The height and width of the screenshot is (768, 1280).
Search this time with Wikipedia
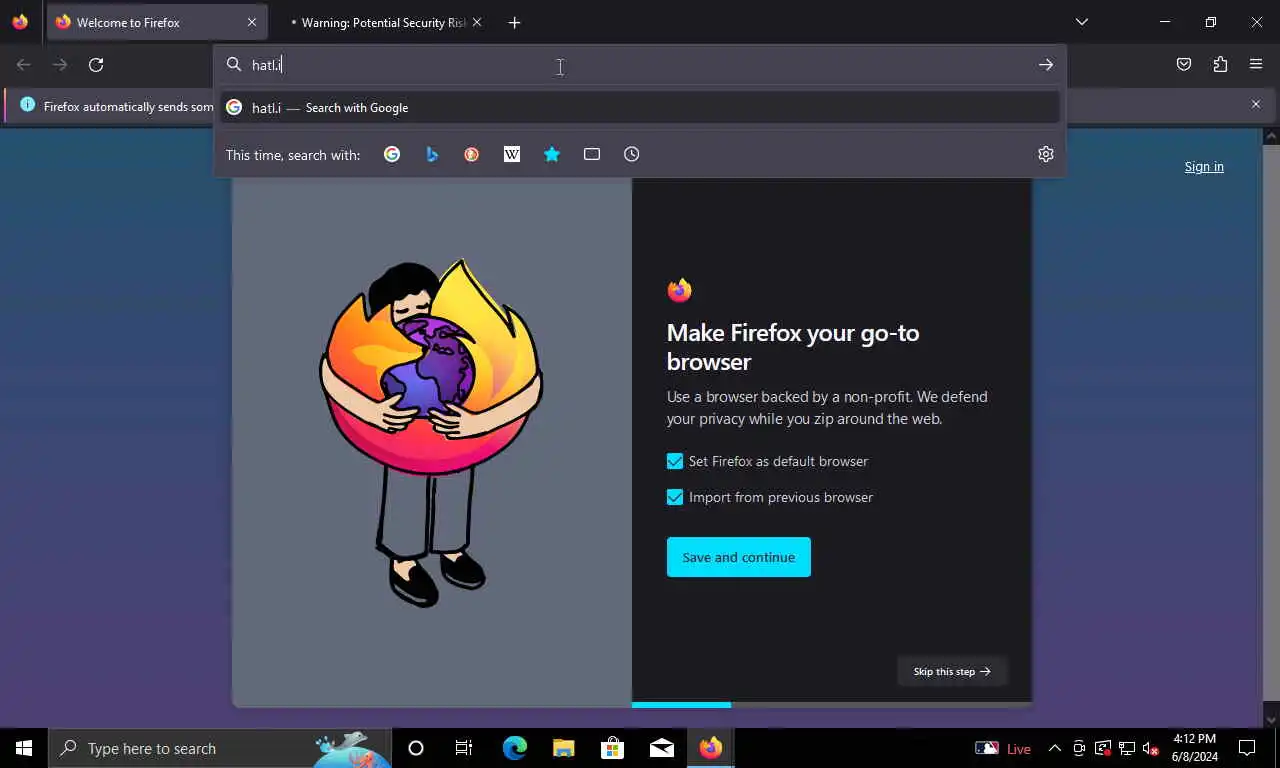[x=512, y=154]
